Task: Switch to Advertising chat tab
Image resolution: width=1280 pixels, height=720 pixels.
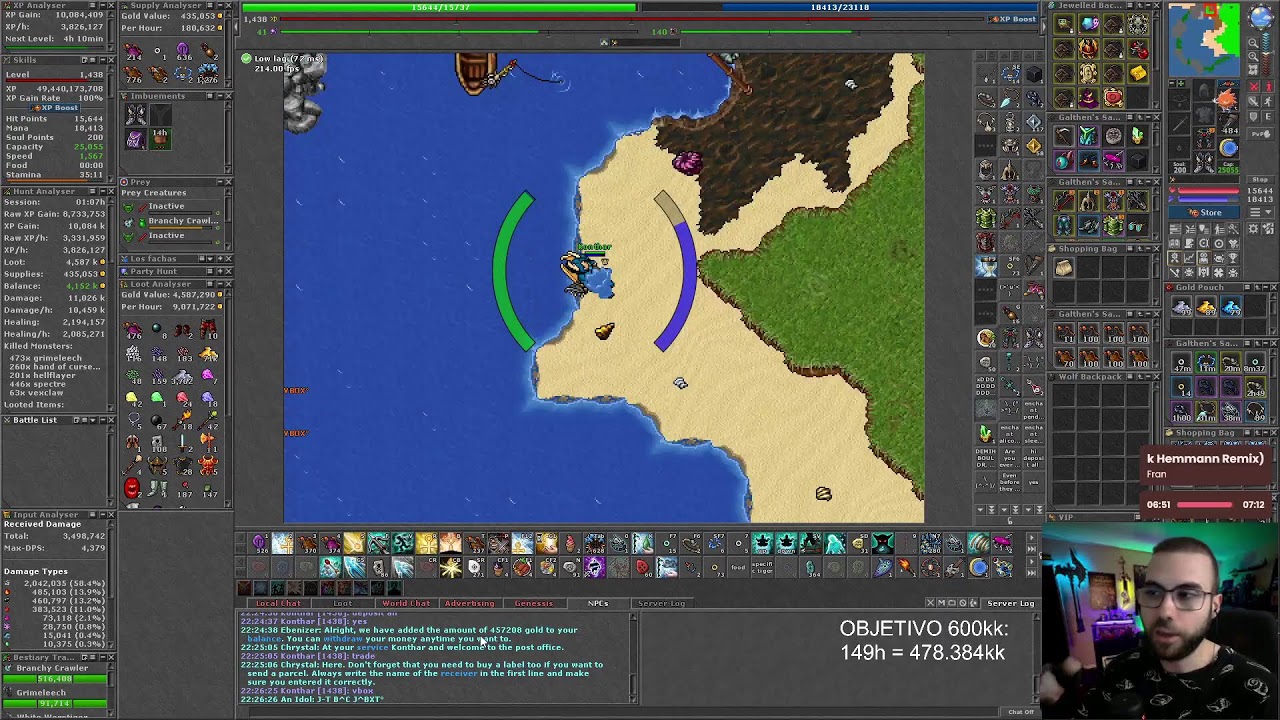Action: point(470,603)
